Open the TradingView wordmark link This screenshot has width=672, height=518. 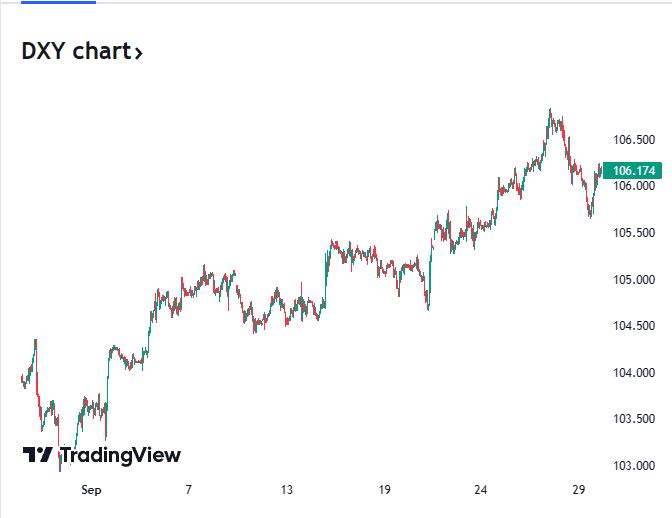(x=120, y=455)
